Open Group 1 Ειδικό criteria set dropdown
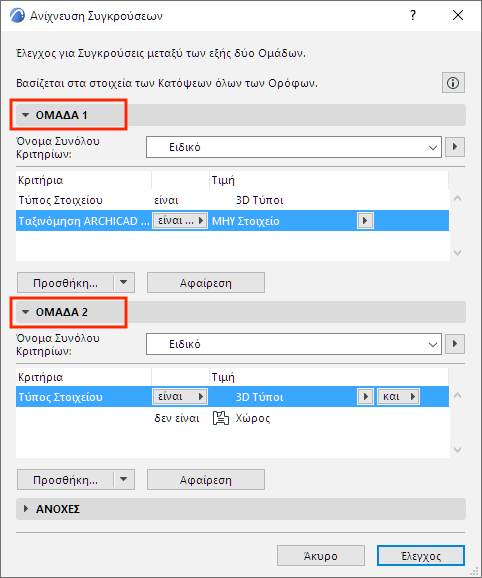482x578 pixels. [x=294, y=147]
